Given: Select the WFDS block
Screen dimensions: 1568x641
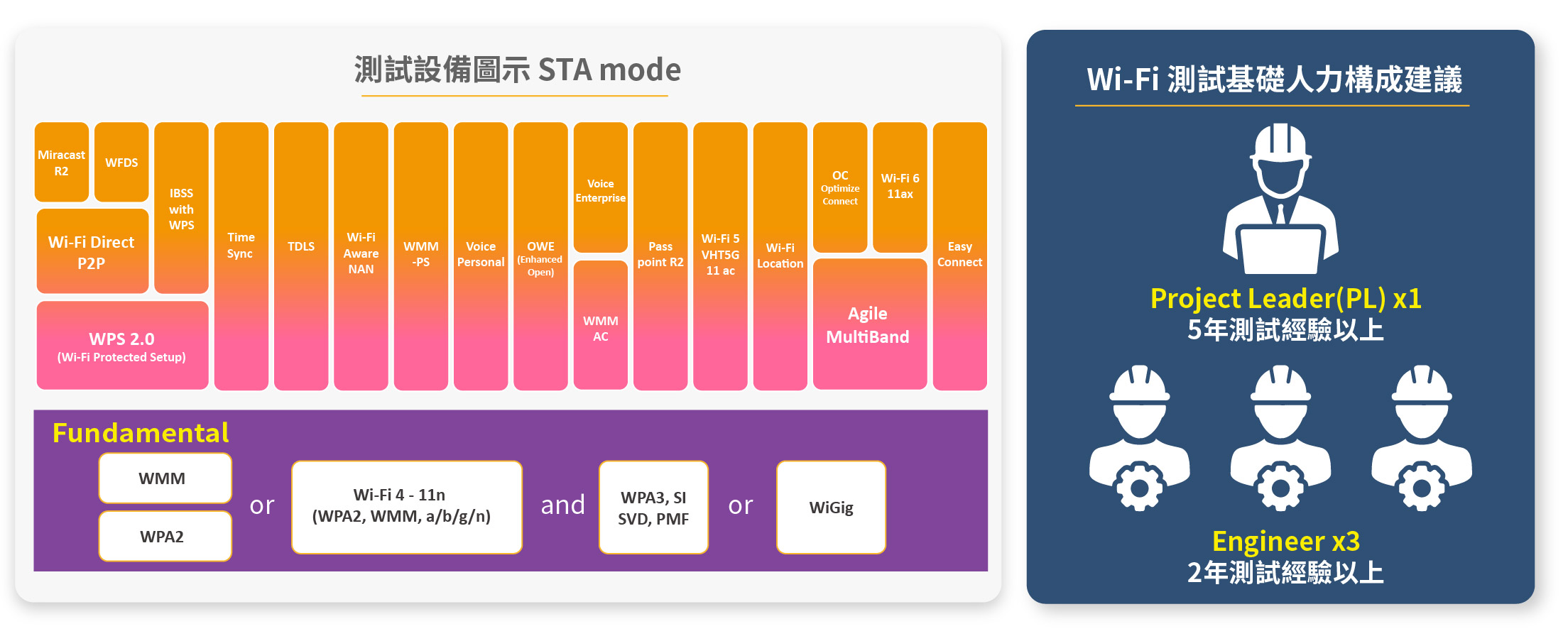Looking at the screenshot, I should (x=121, y=162).
